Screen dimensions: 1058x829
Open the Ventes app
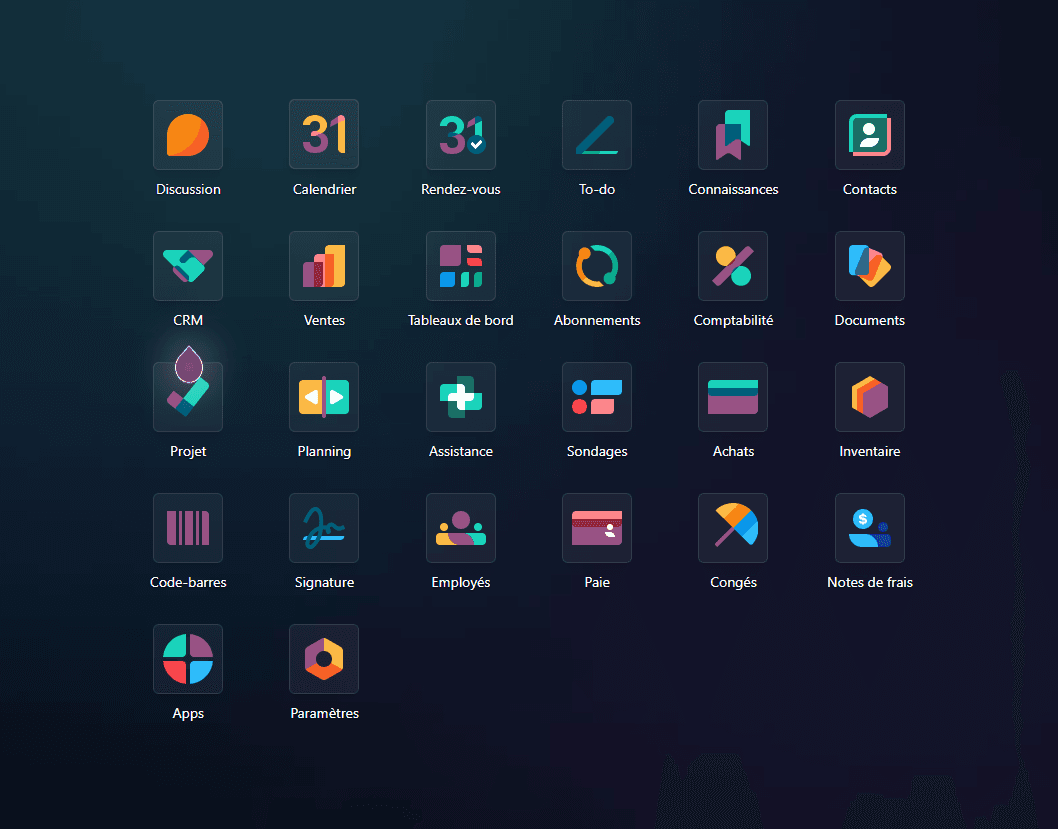click(x=324, y=266)
